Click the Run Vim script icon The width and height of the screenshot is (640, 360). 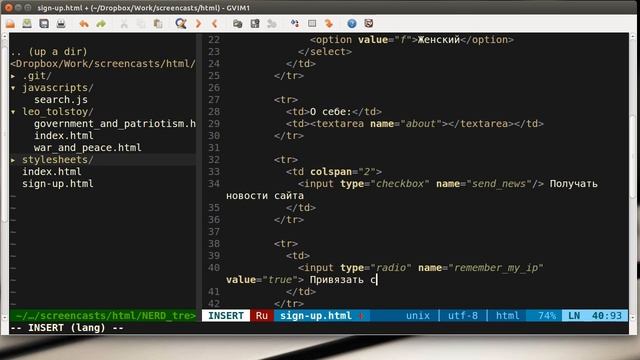(x=272, y=24)
